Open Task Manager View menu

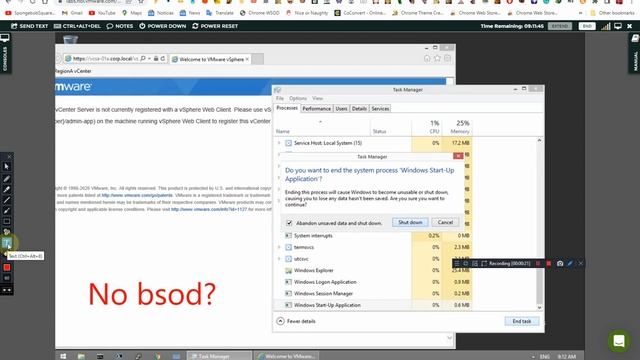tap(317, 98)
